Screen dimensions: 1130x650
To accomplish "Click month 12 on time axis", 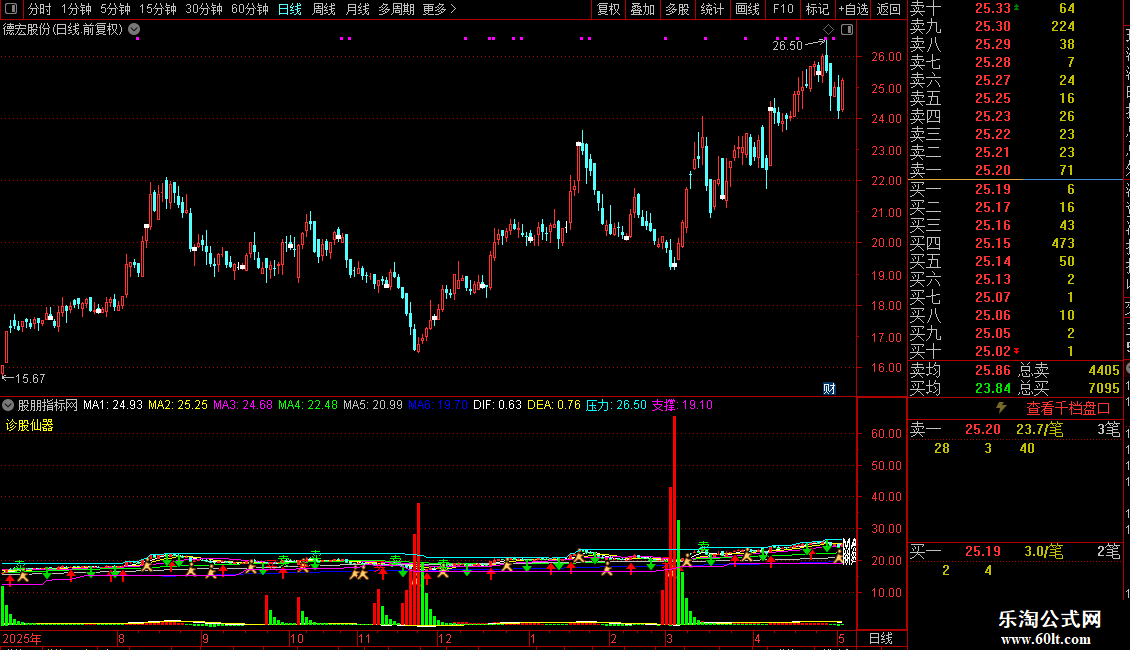I will pos(445,638).
